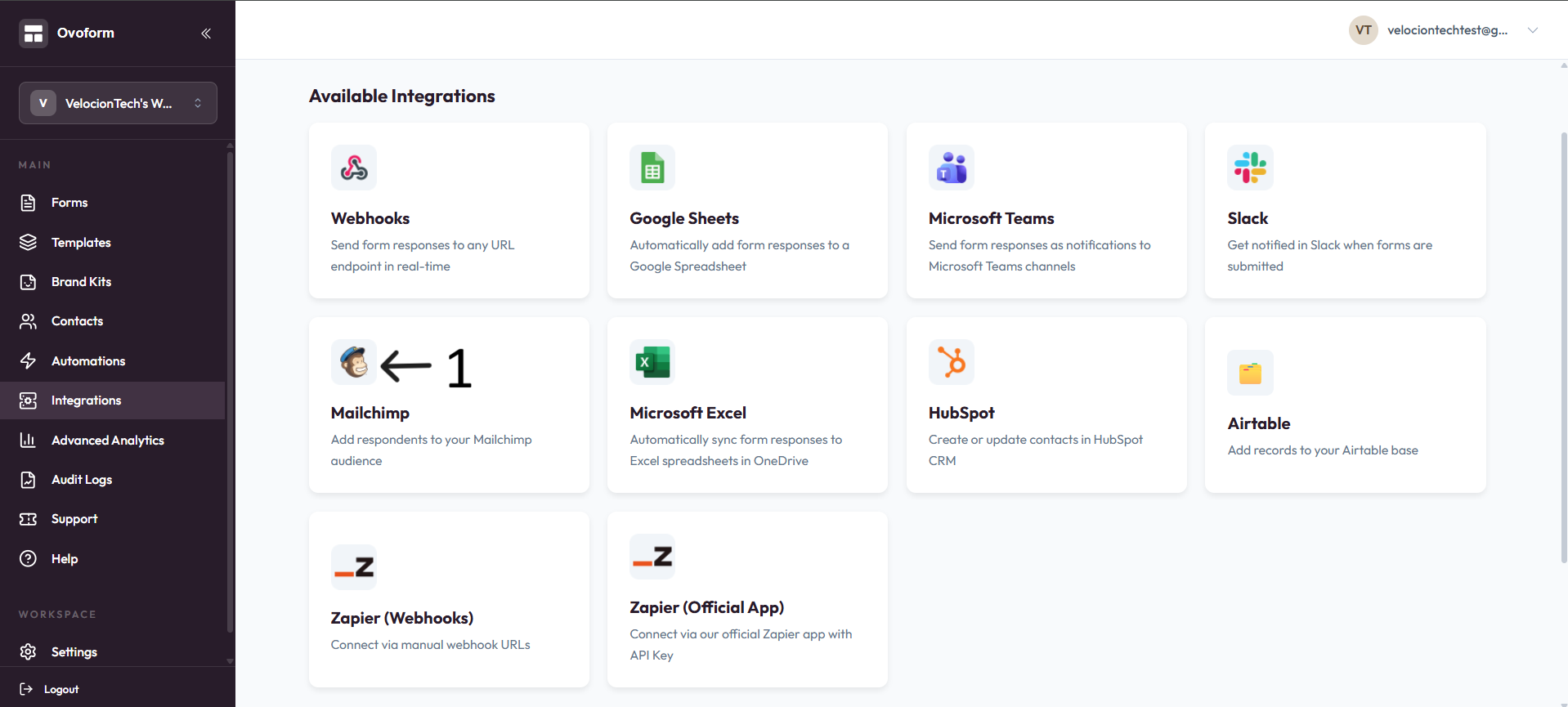Click 'Add respondents to your Mailchimp' description
The height and width of the screenshot is (707, 1568).
(432, 450)
